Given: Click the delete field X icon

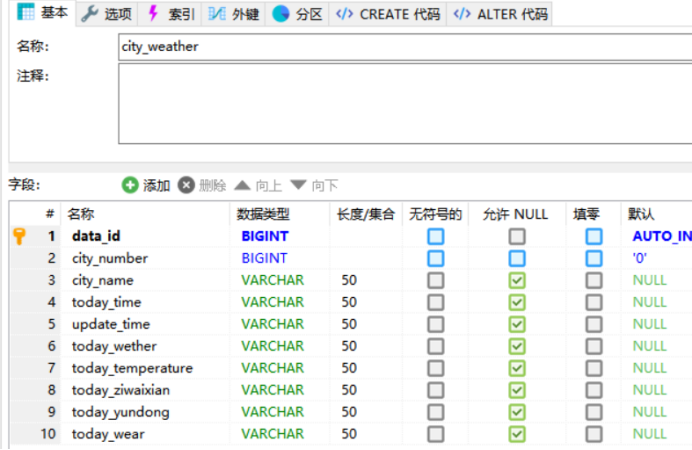Looking at the screenshot, I should point(186,185).
